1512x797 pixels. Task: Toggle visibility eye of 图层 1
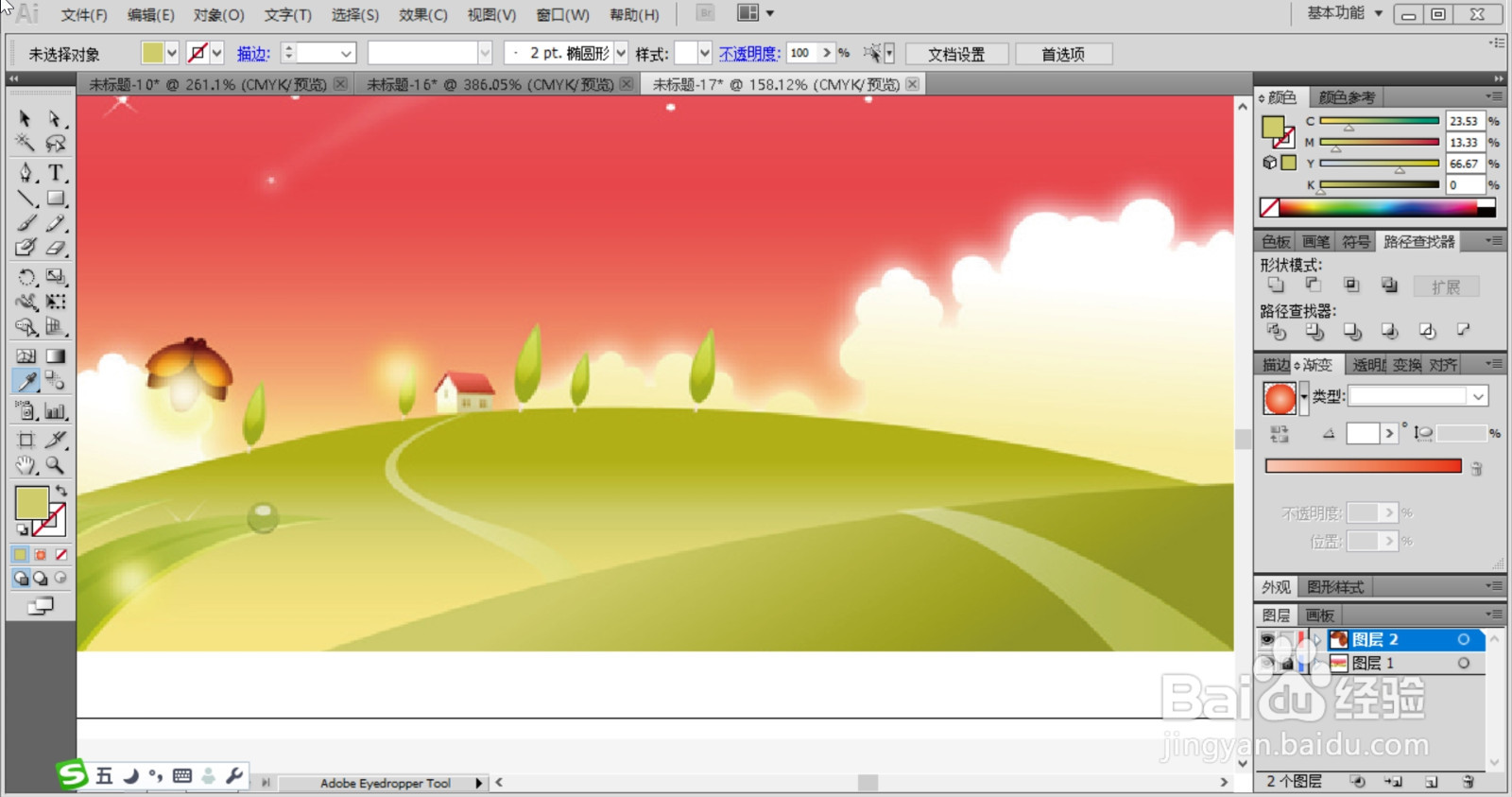click(1267, 664)
